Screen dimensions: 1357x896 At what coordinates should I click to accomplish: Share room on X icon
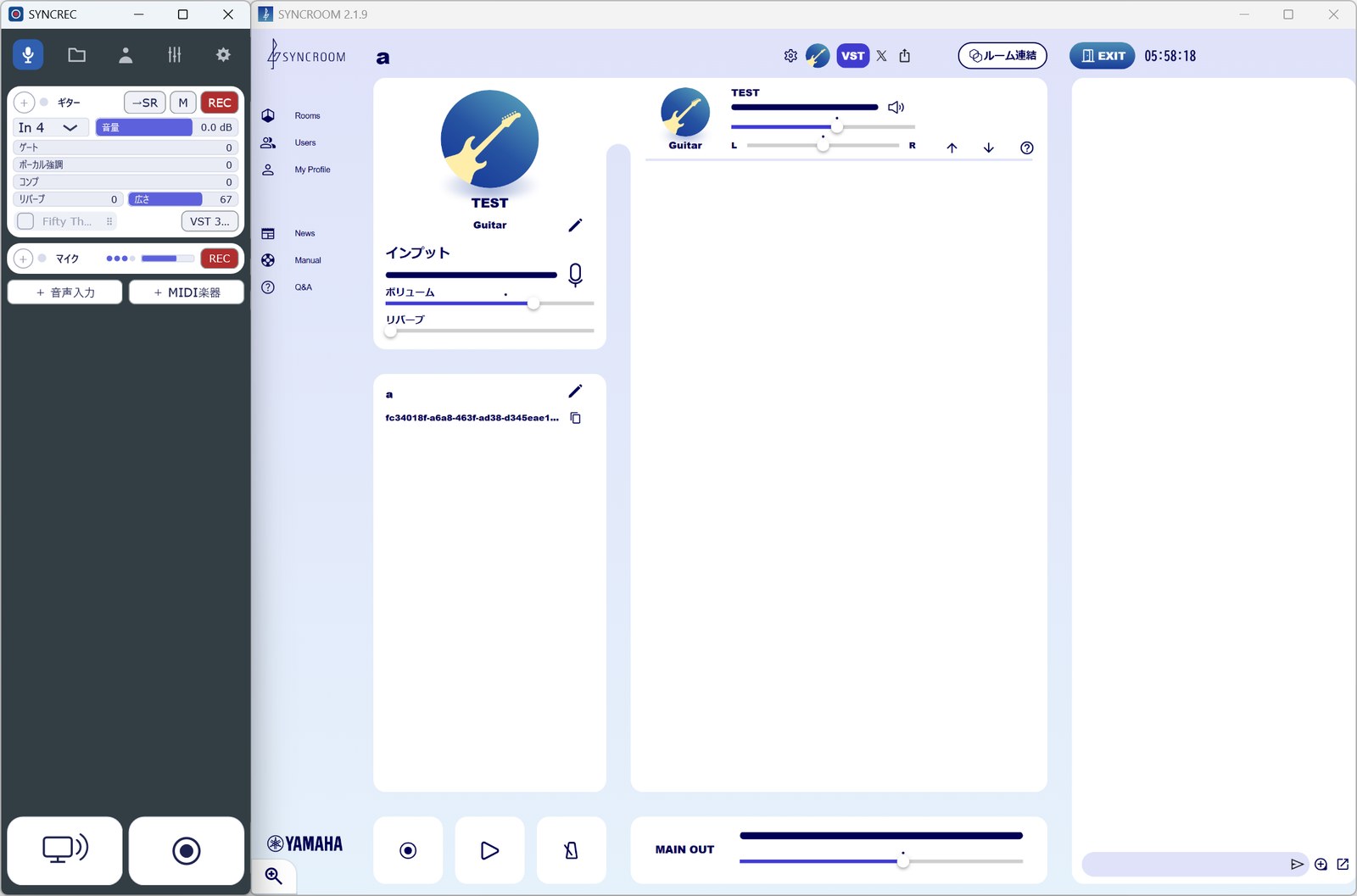(x=882, y=56)
